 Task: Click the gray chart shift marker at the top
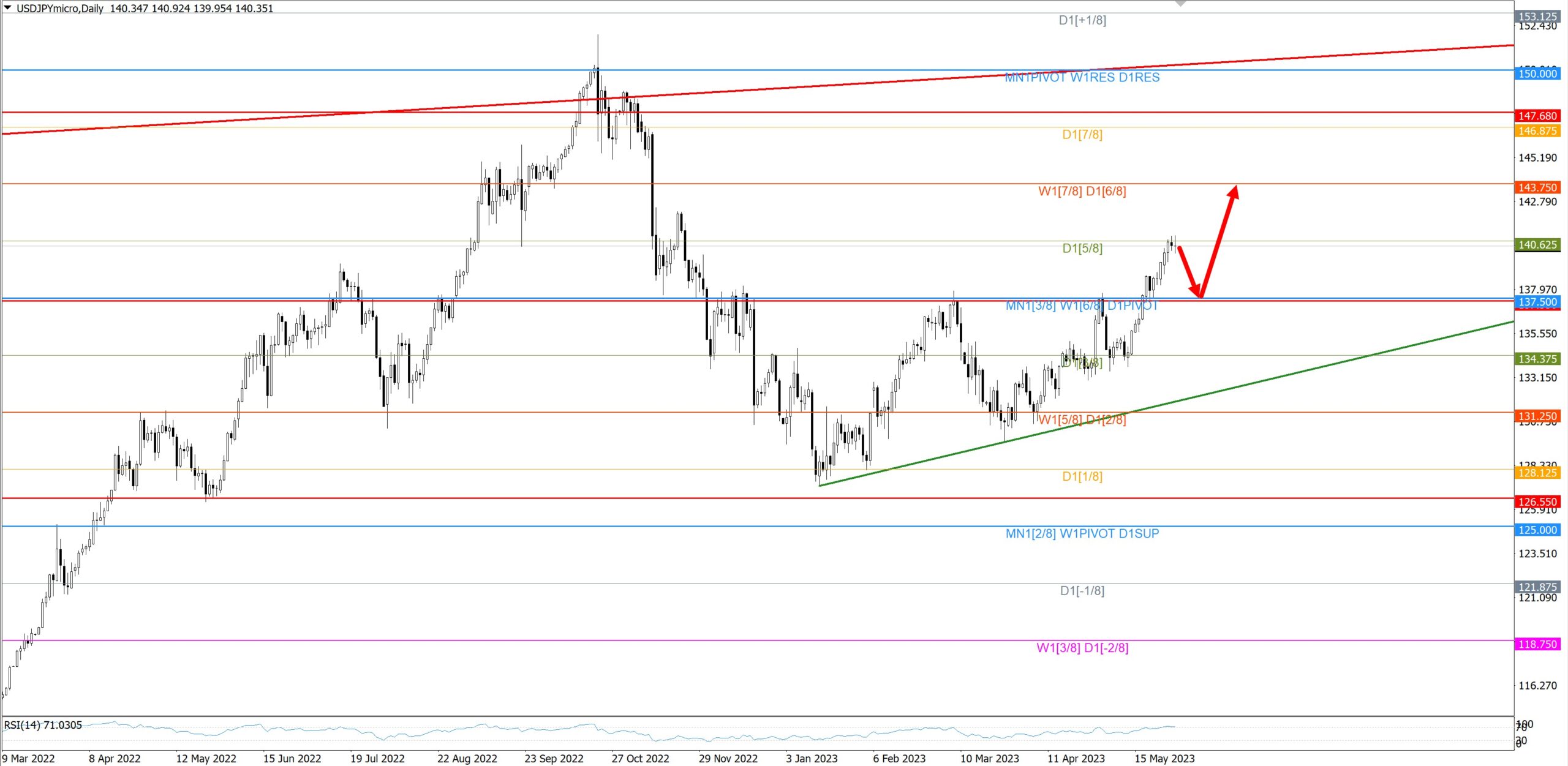pyautogui.click(x=1181, y=4)
